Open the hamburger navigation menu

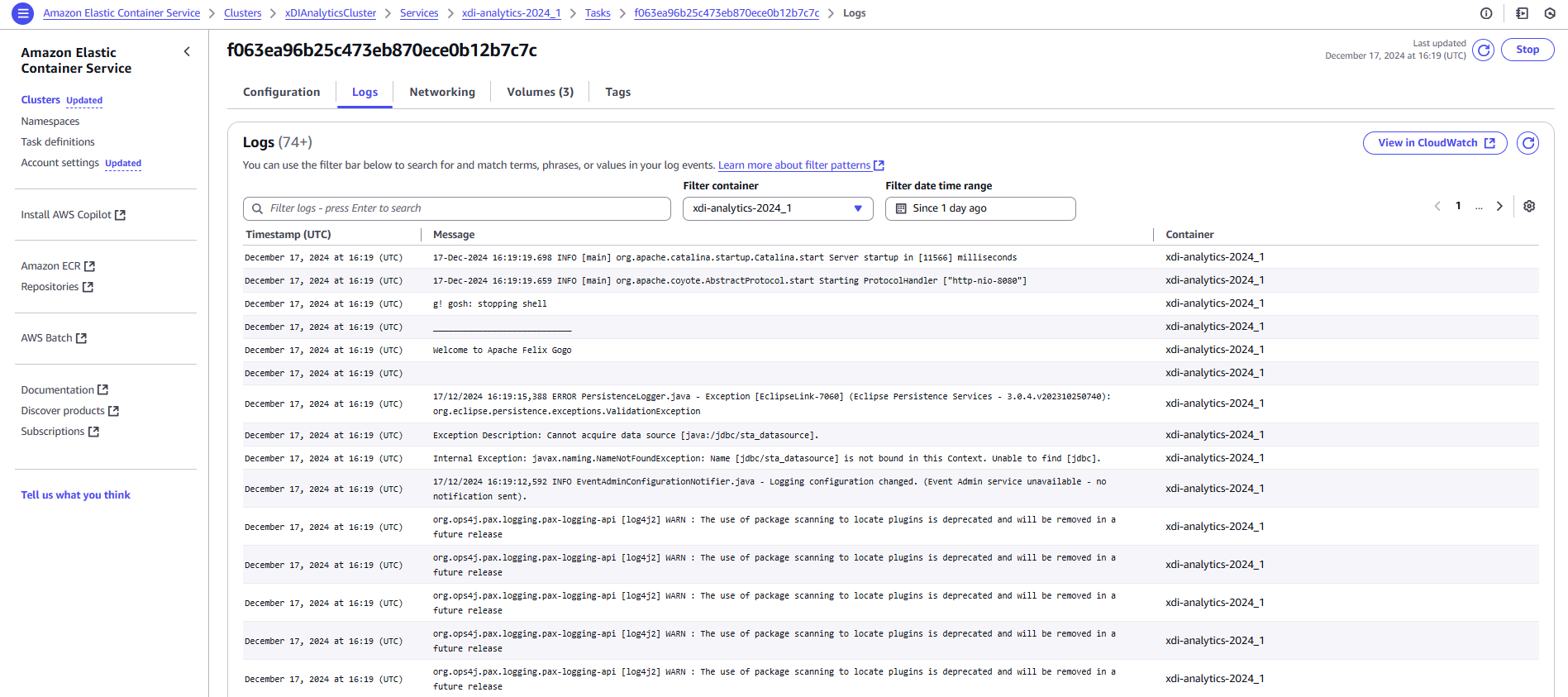(x=23, y=13)
